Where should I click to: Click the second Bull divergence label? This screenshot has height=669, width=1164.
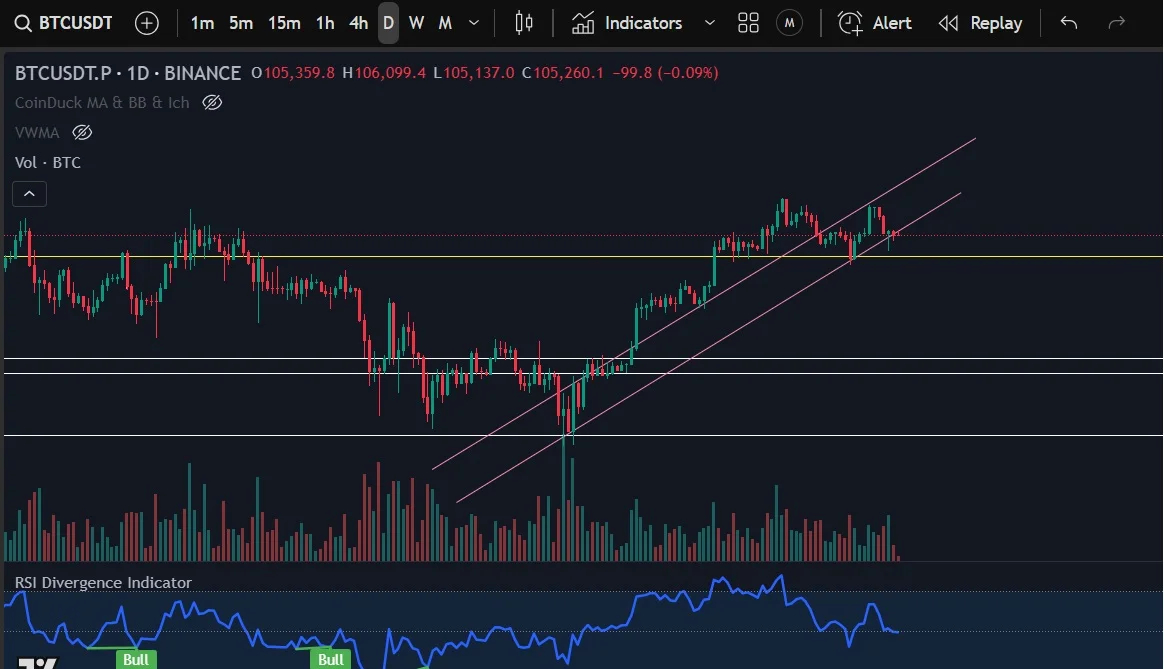click(331, 659)
